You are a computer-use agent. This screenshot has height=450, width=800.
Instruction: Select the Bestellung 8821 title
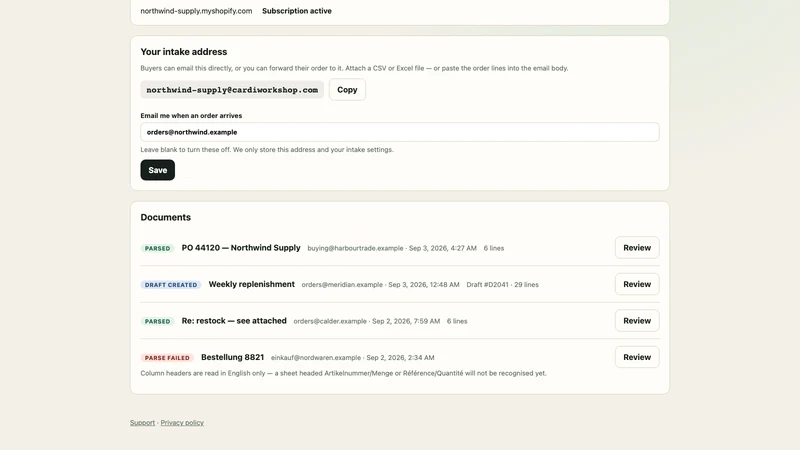pyautogui.click(x=233, y=357)
